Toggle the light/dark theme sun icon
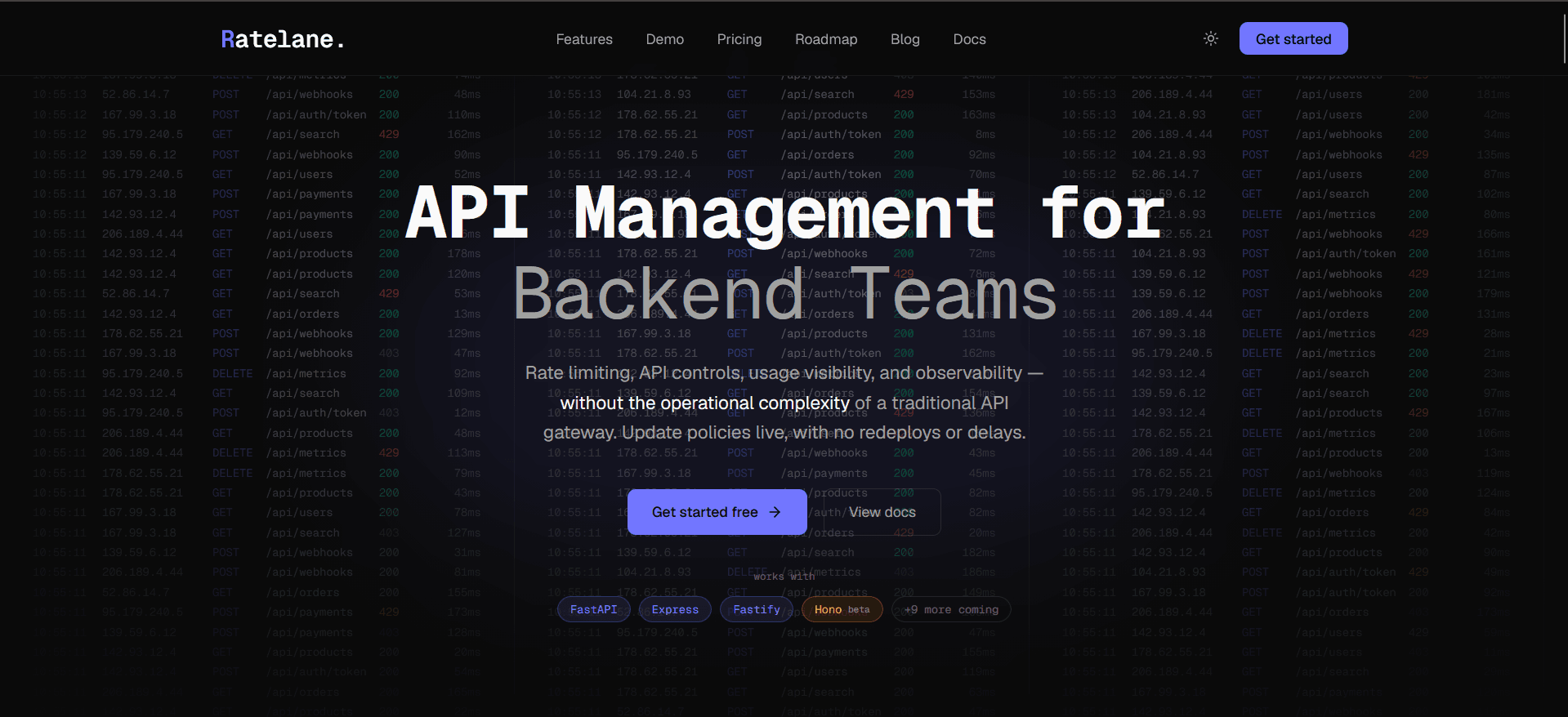This screenshot has width=1568, height=717. pyautogui.click(x=1211, y=38)
